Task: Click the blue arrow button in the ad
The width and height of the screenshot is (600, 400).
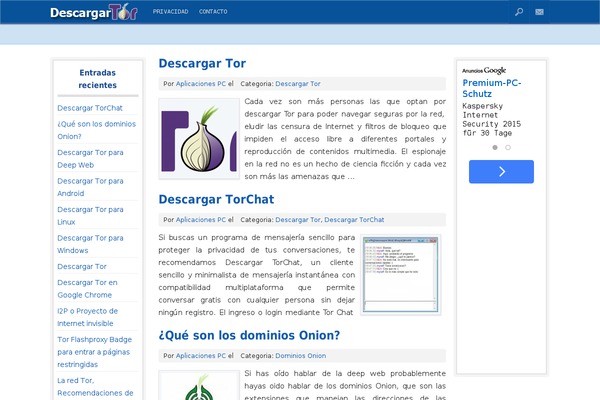Action: click(501, 171)
